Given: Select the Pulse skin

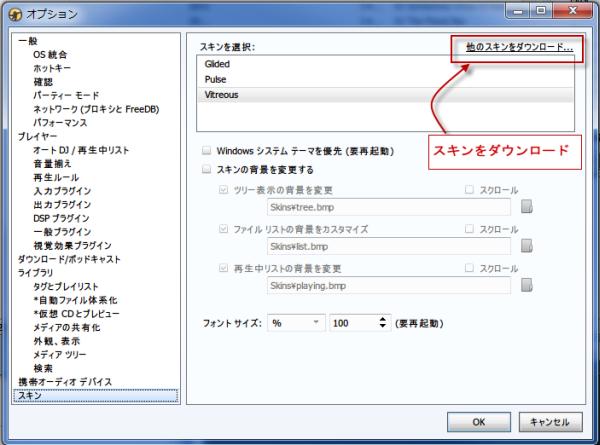Looking at the screenshot, I should (385, 79).
